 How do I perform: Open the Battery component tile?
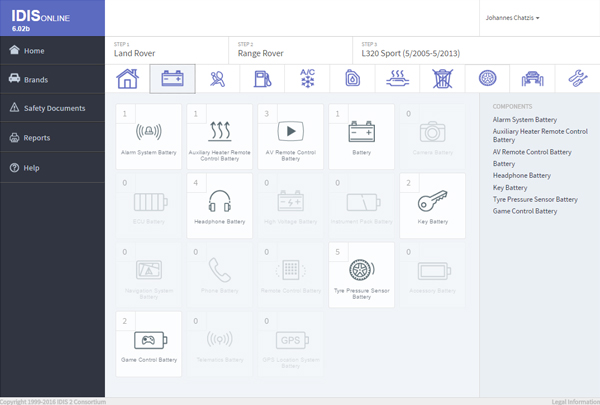point(362,137)
